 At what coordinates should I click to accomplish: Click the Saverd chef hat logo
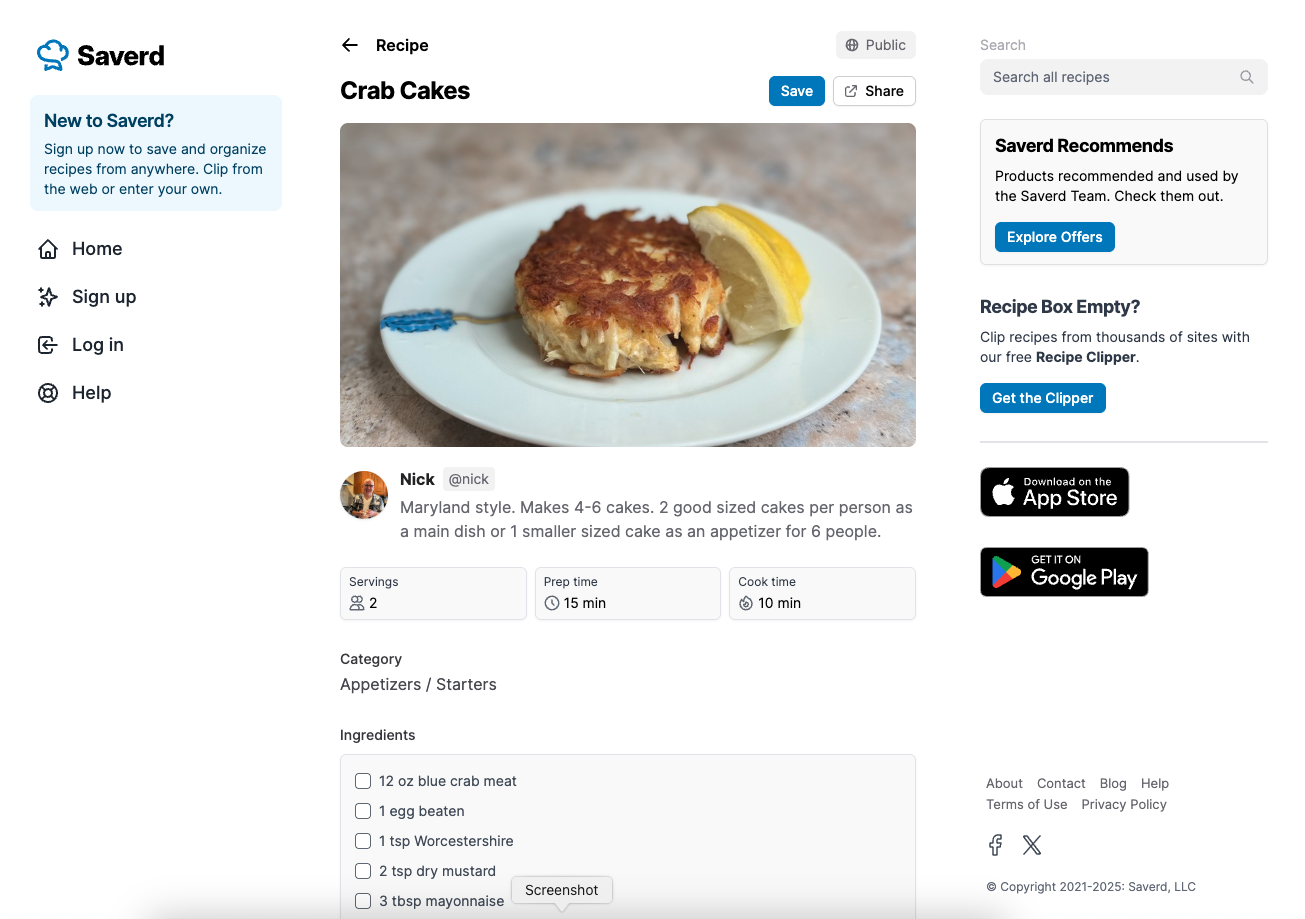53,55
